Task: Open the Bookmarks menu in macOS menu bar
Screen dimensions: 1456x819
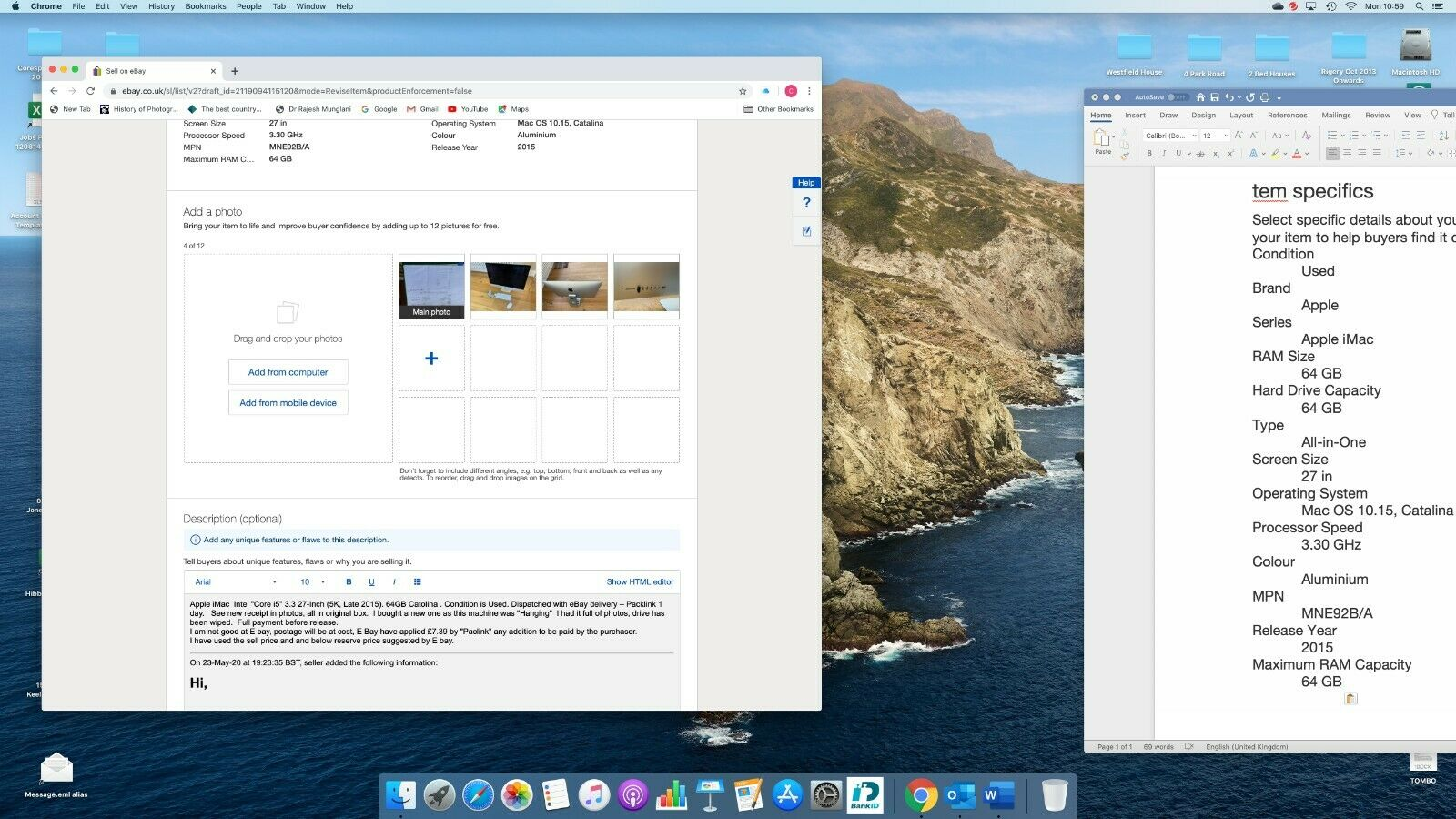Action: click(x=206, y=6)
